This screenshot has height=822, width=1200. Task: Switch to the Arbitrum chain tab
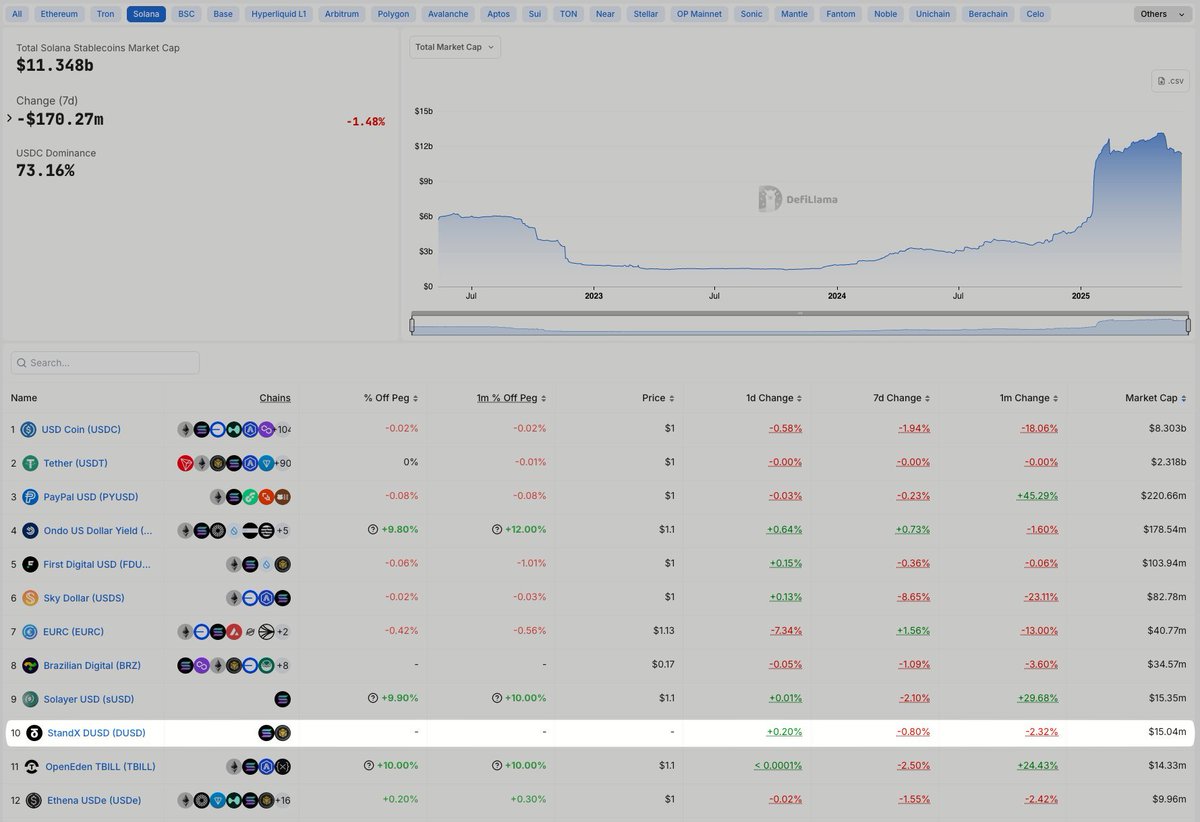(x=341, y=14)
